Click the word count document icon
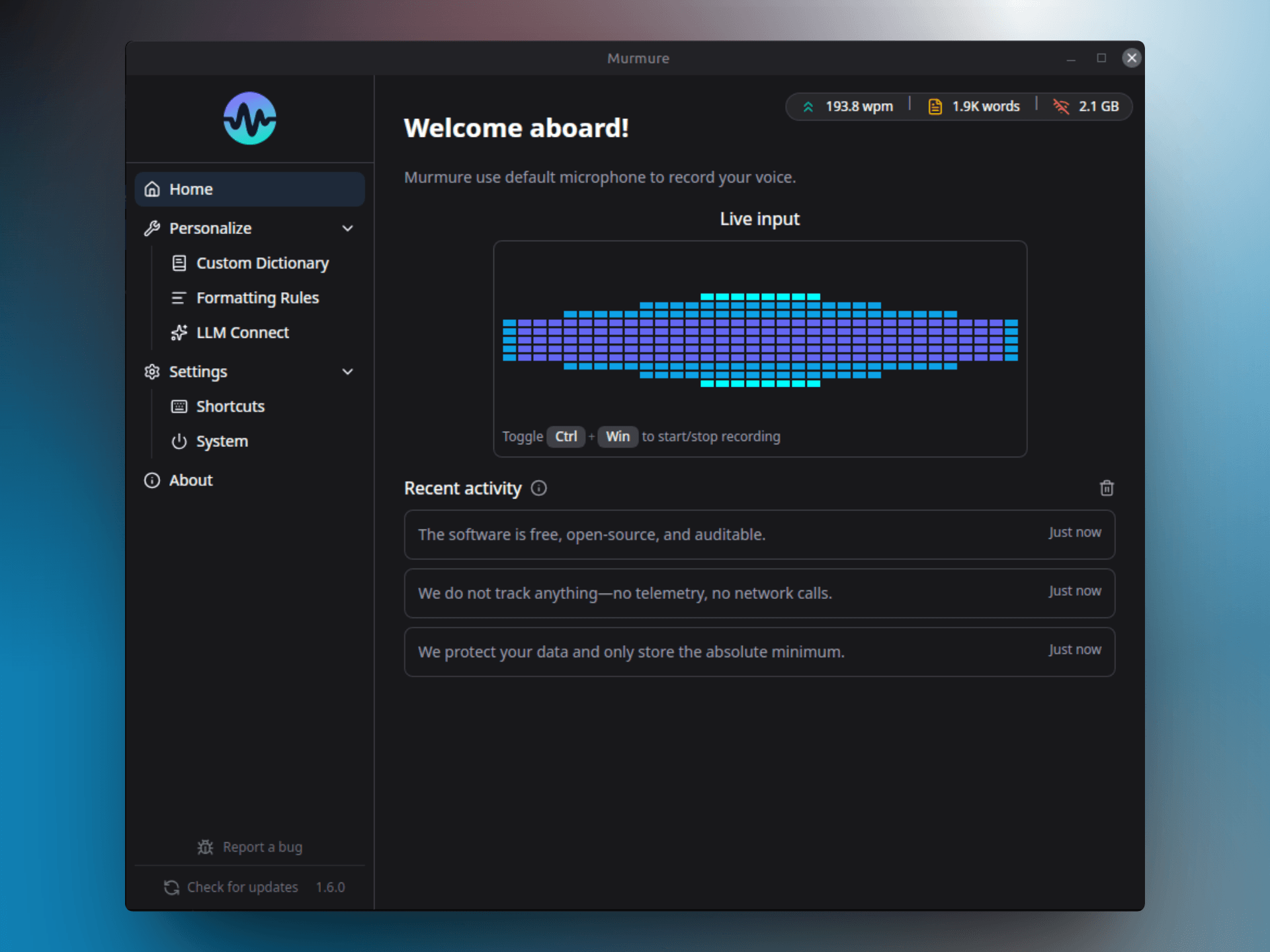 (935, 106)
